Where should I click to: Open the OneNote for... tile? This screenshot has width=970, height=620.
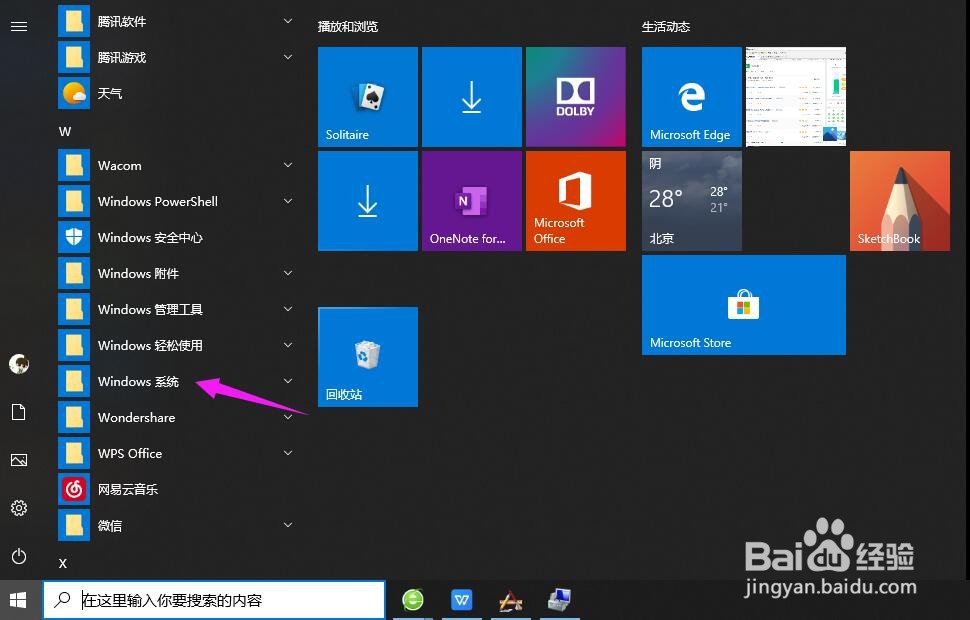pyautogui.click(x=471, y=200)
